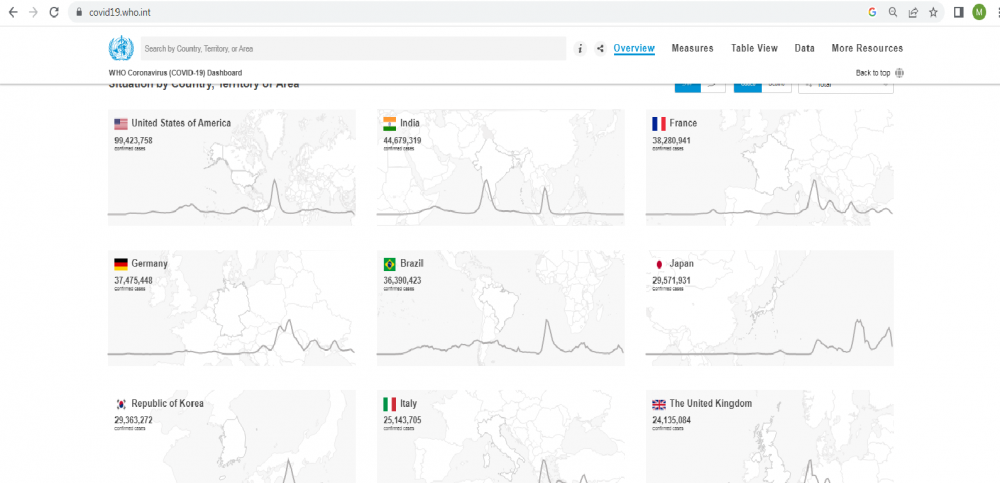
Task: Click the share icon in the header
Action: [600, 49]
